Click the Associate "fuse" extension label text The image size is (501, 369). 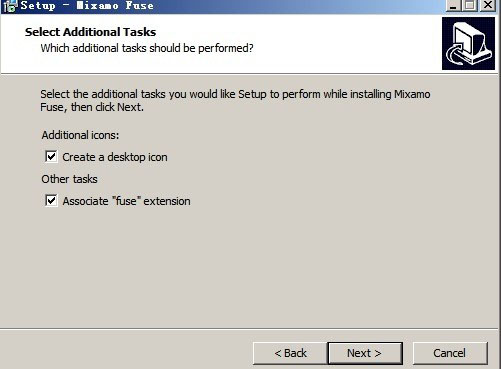[x=126, y=201]
